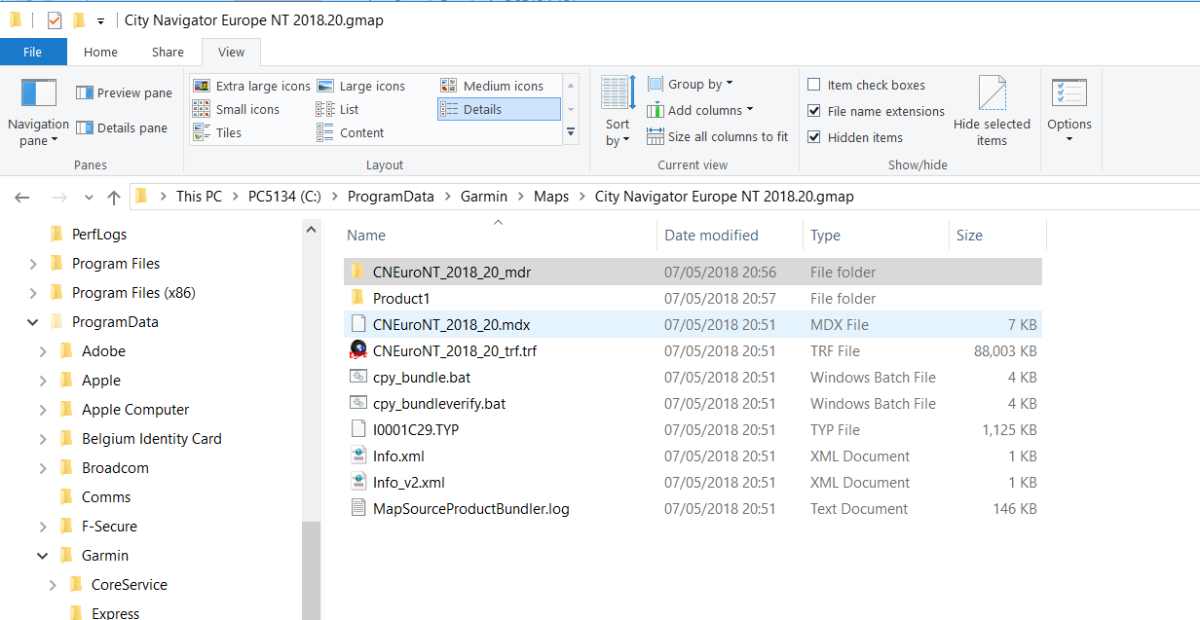Switch layout to Large icons
Image resolution: width=1200 pixels, height=620 pixels.
(x=361, y=86)
